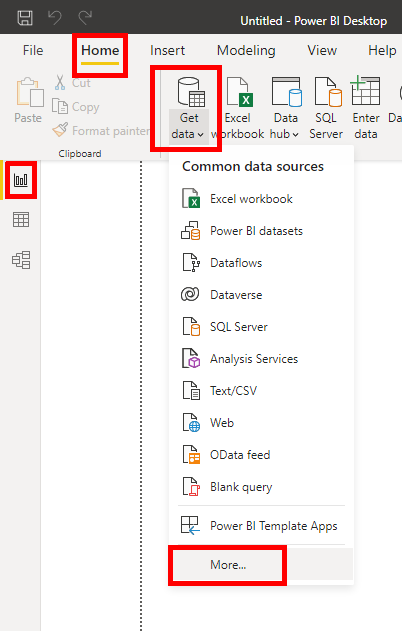Click the Cut scissors button
Screen dimensions: 402x631
72,83
